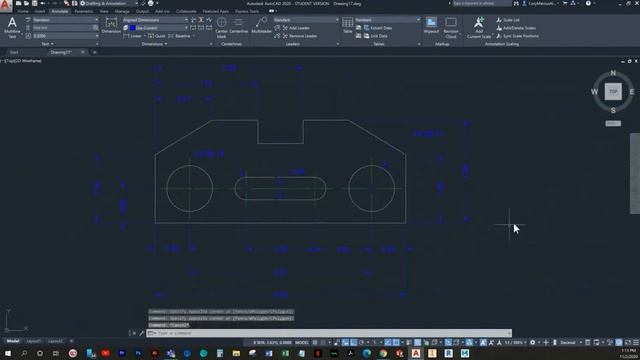Open the Help question mark icon

[588, 3]
